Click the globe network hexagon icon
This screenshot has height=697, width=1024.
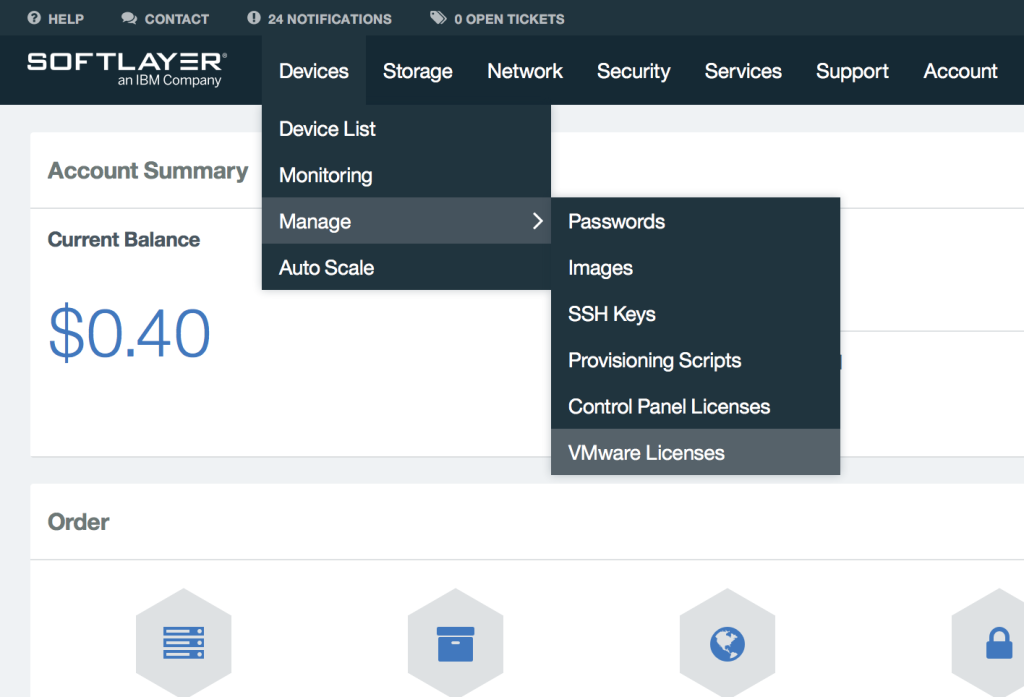tap(727, 643)
